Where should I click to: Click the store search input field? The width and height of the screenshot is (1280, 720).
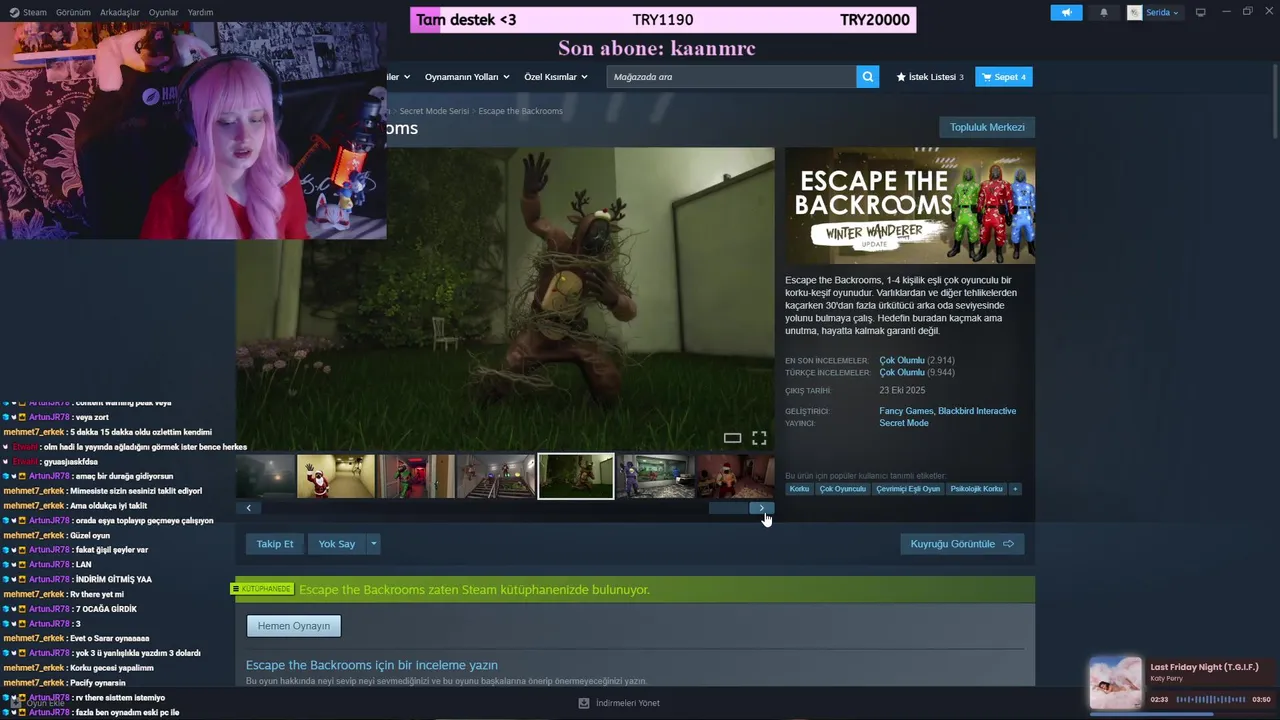pos(731,77)
